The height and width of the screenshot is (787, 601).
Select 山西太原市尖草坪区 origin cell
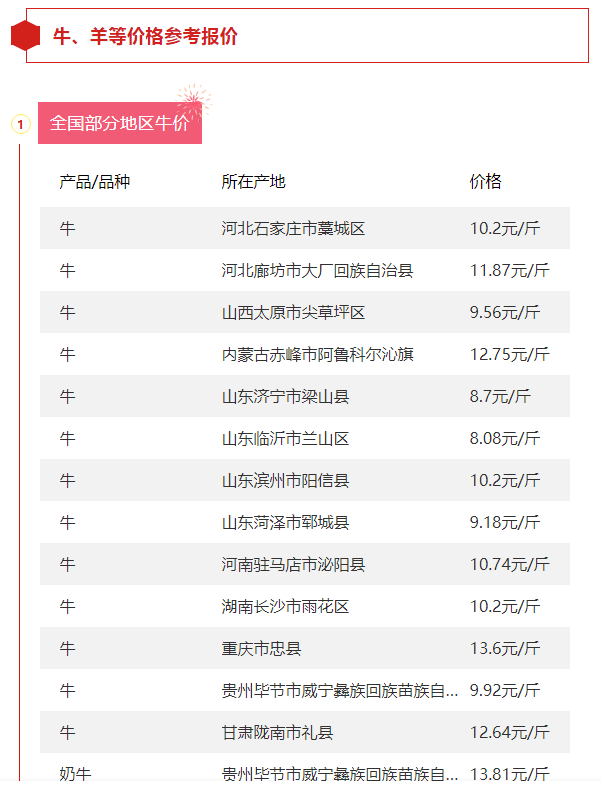[x=293, y=313]
